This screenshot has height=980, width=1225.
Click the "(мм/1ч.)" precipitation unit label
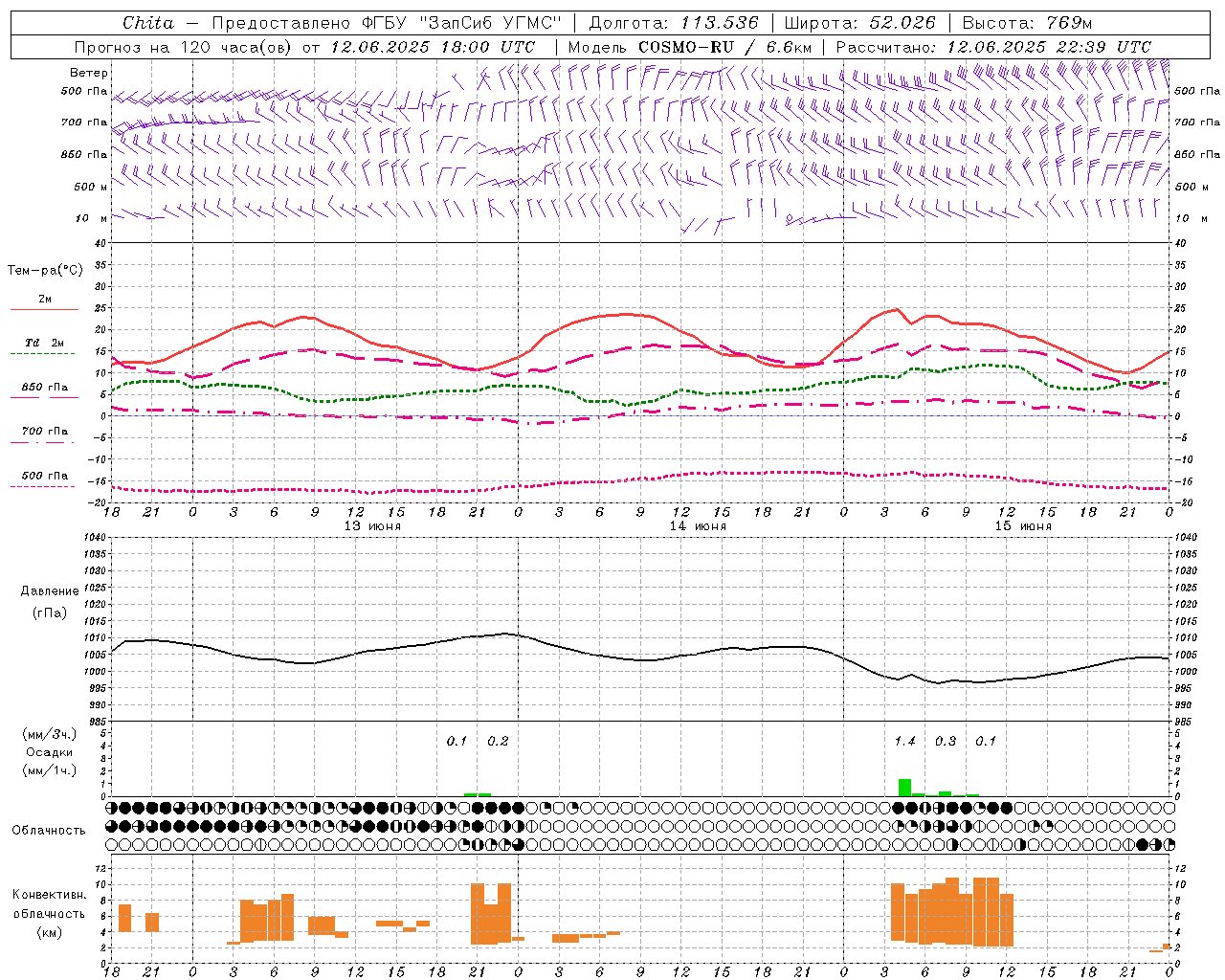coord(50,770)
